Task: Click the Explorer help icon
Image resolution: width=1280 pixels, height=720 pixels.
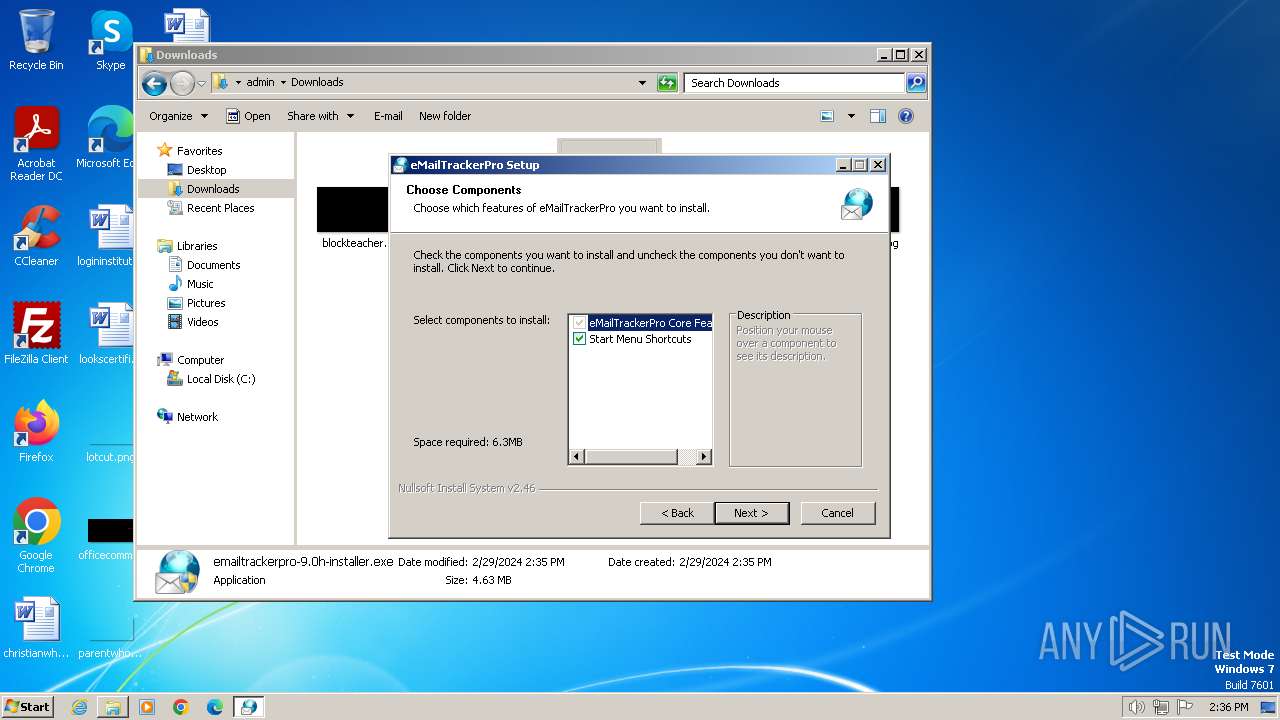Action: pyautogui.click(x=906, y=116)
